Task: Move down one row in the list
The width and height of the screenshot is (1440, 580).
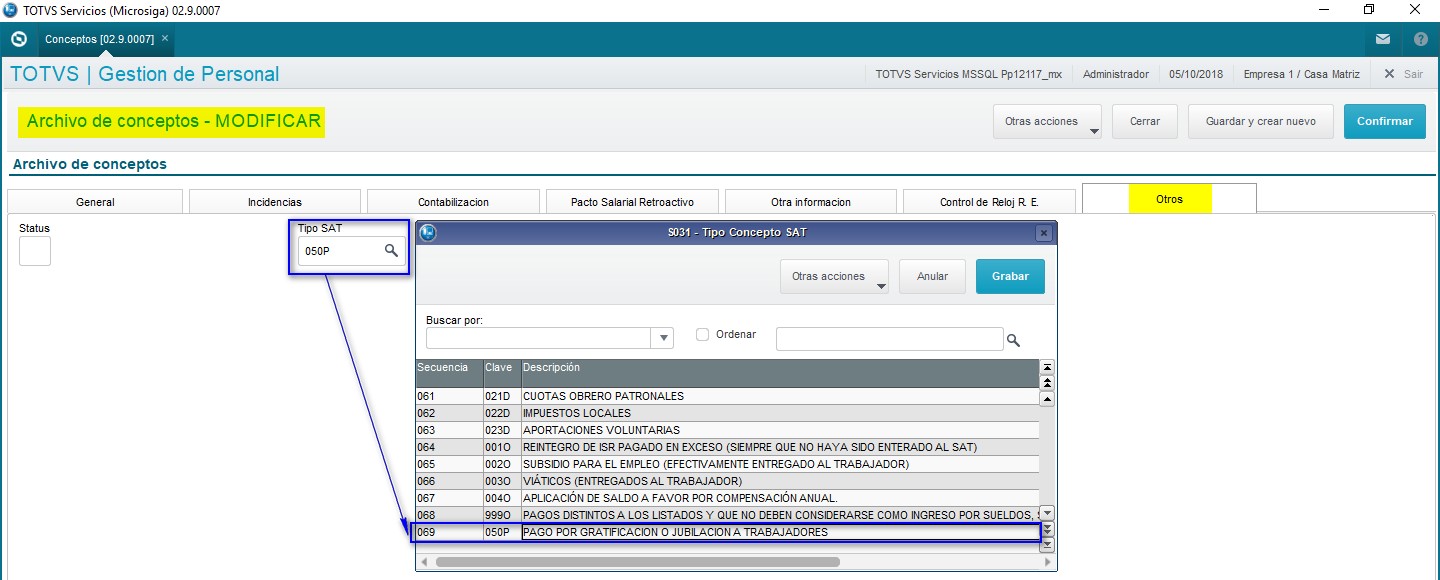Action: [x=1047, y=512]
